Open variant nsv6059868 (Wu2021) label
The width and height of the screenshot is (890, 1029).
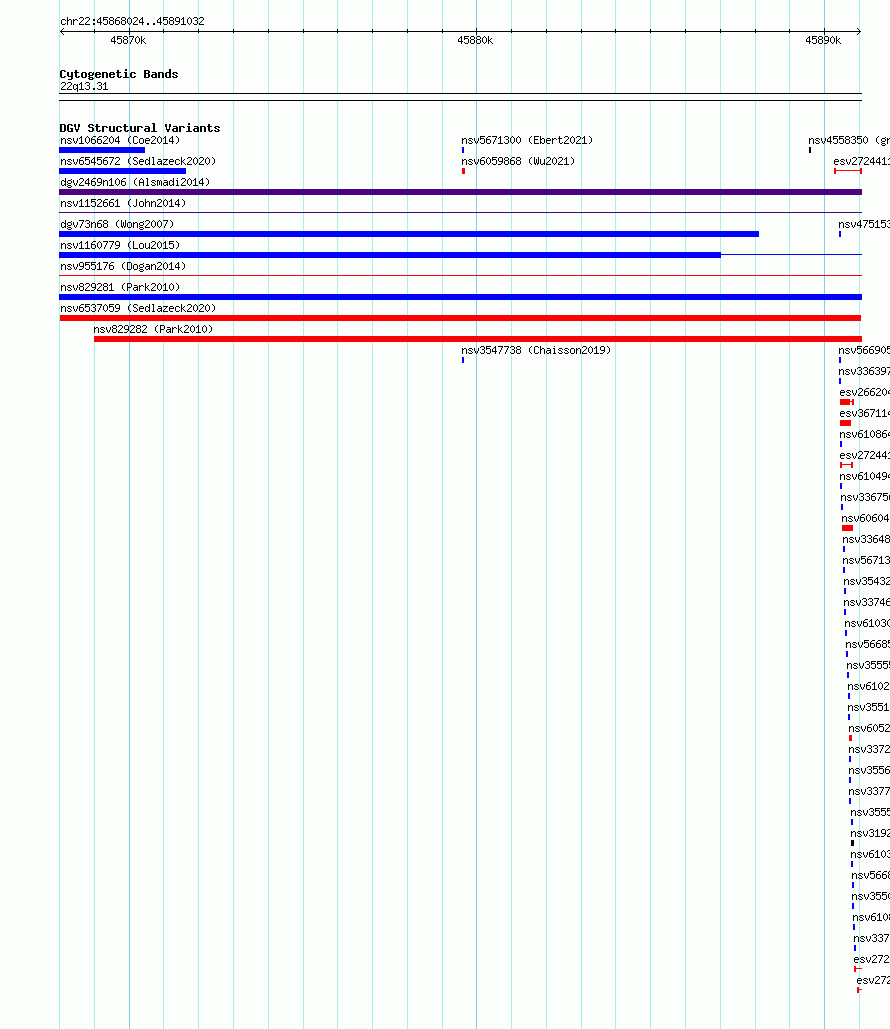click(x=518, y=161)
